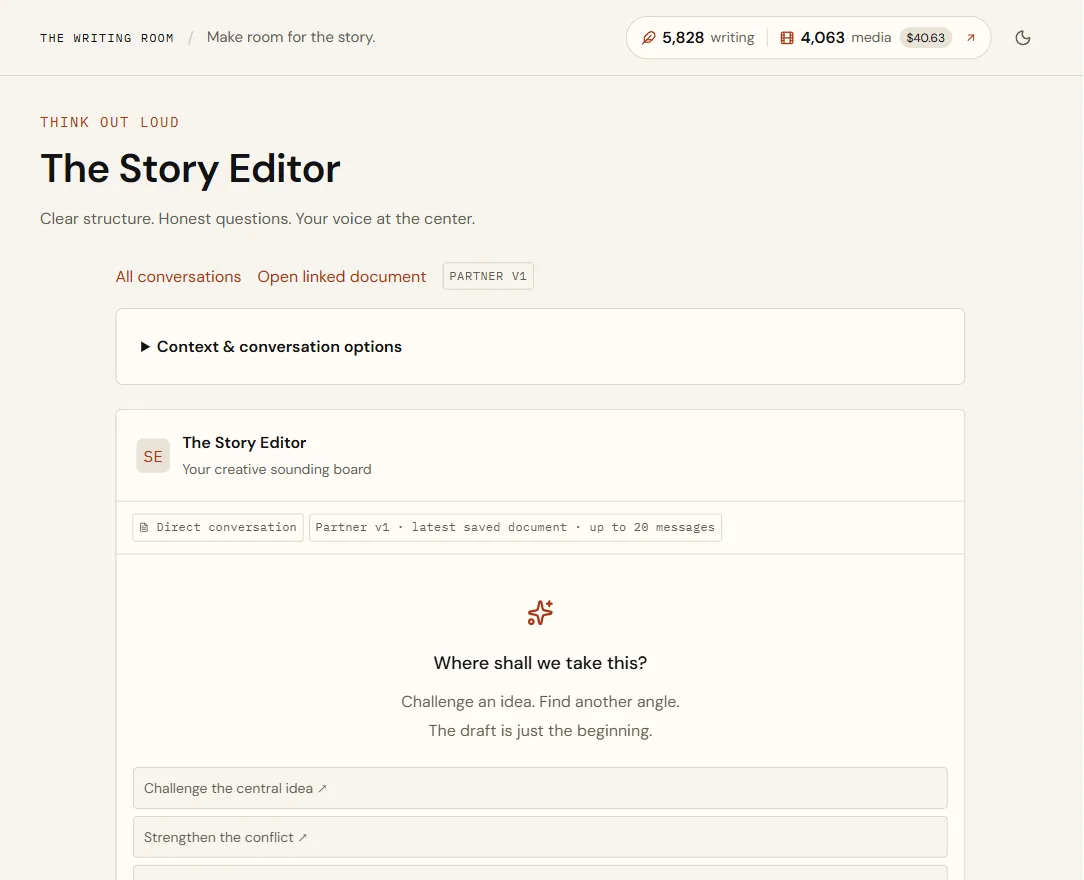
Task: Click The Story Editor page heading
Action: [190, 169]
